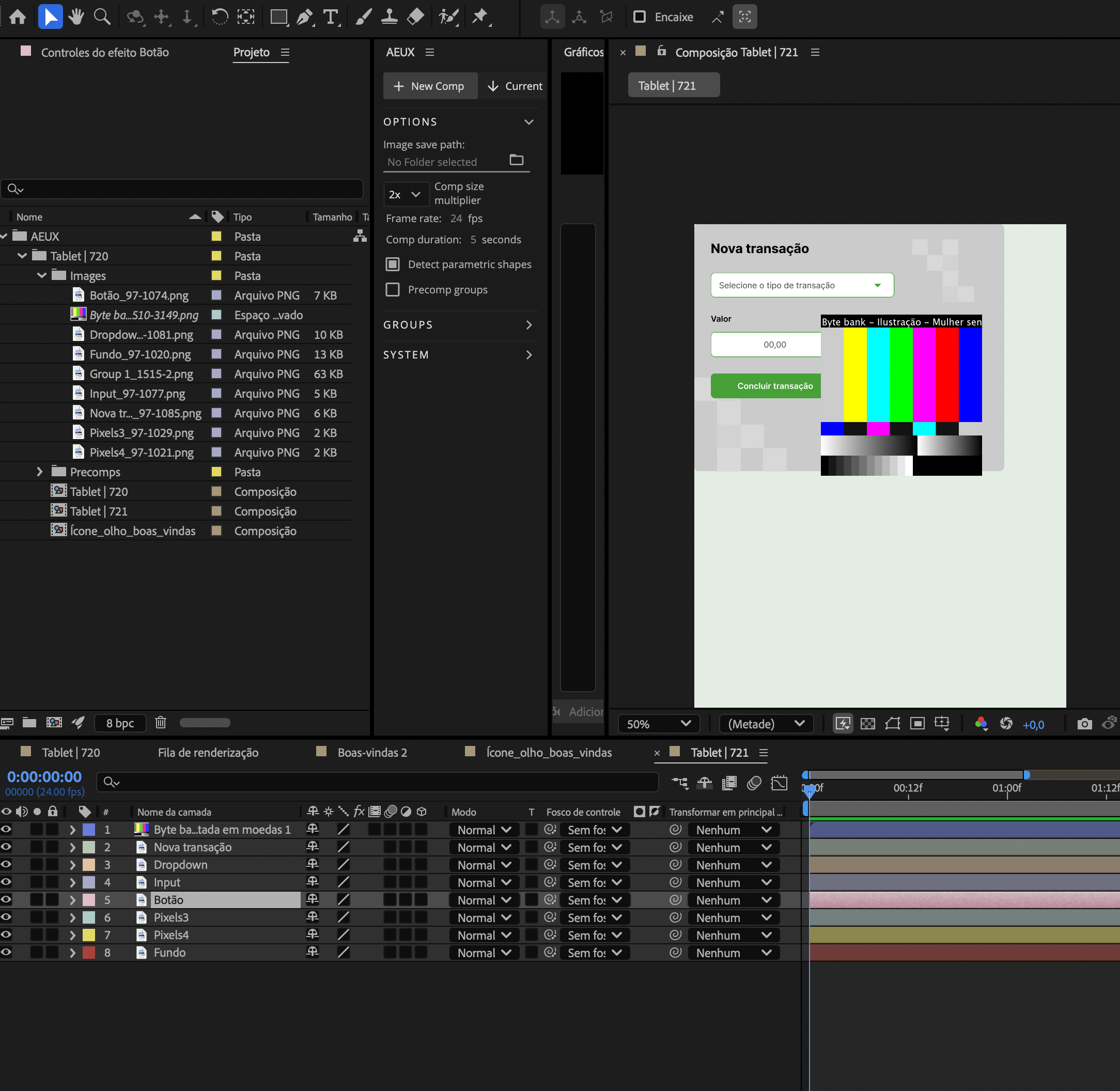This screenshot has width=1120, height=1091.
Task: Uncheck Detect parametric shapes
Action: [393, 264]
